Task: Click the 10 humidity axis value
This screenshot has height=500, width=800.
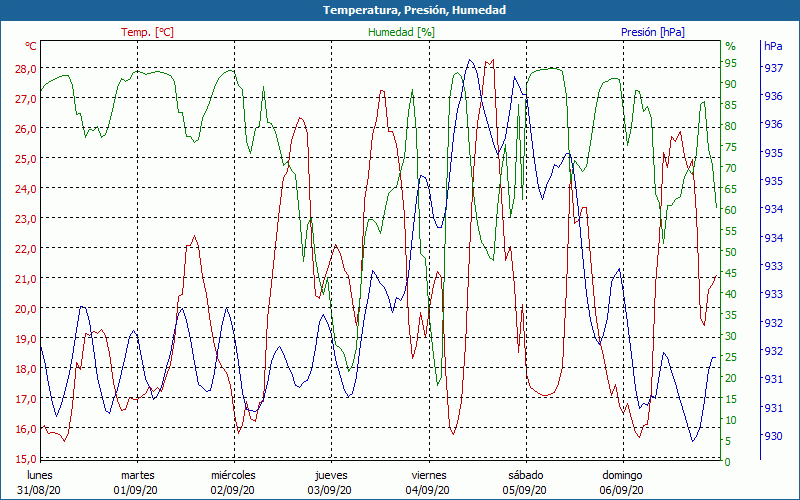Action: [731, 420]
